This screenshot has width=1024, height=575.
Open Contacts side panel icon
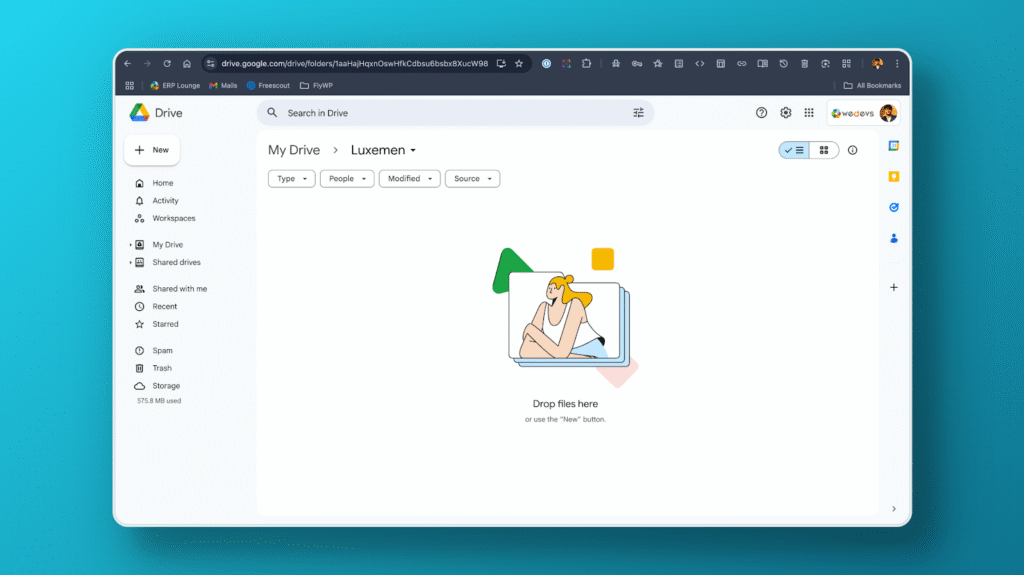coord(894,238)
